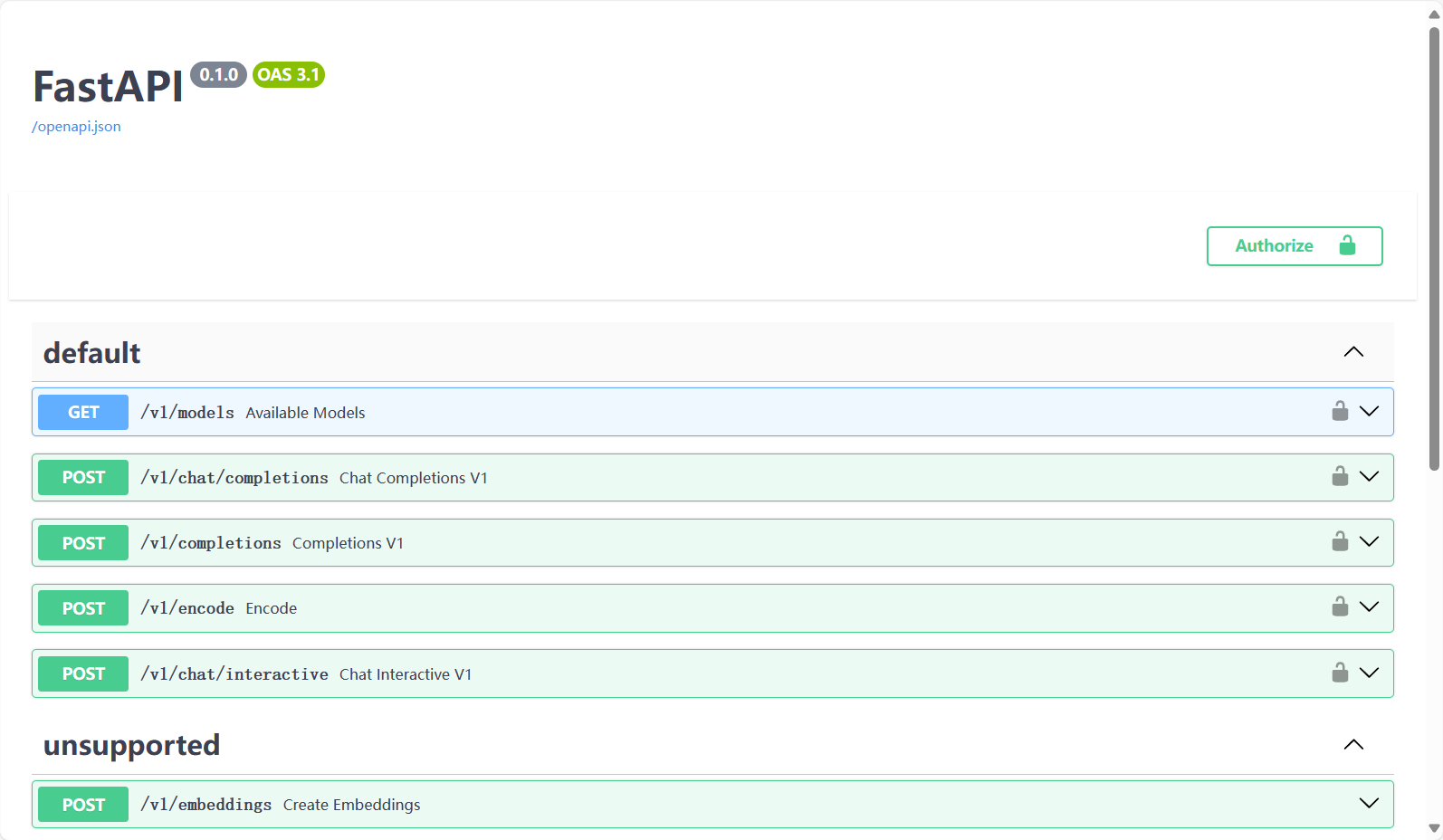This screenshot has height=840, width=1443.
Task: Collapse the unsupported section chevron
Action: [1353, 745]
